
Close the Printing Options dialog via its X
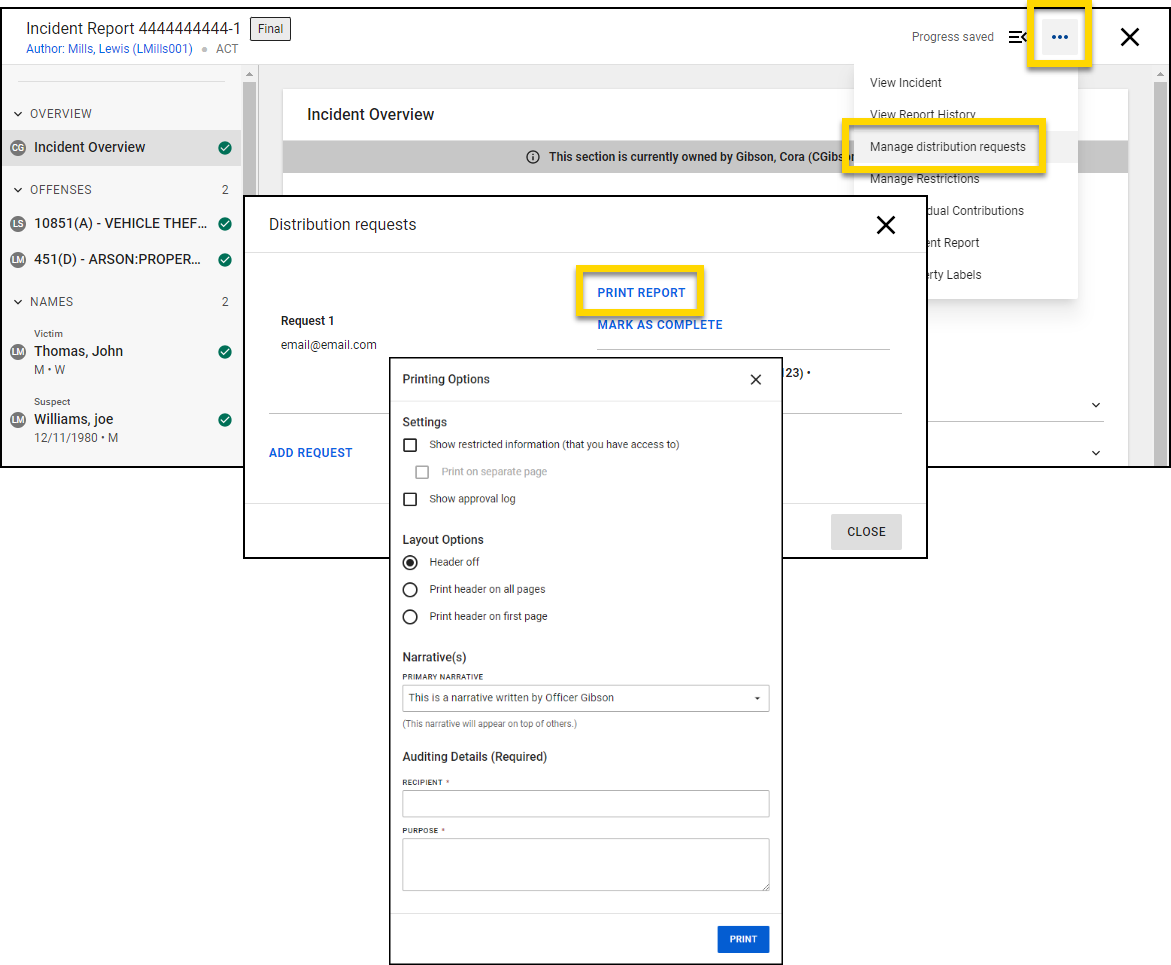click(x=756, y=379)
